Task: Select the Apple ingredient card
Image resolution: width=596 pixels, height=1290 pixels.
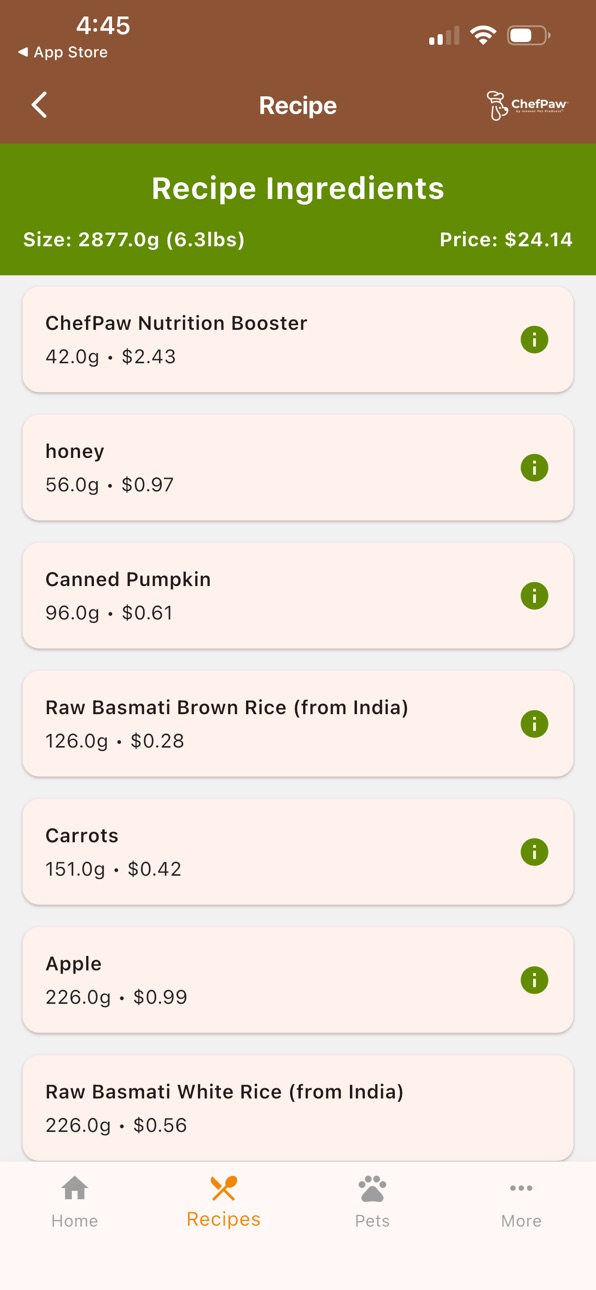Action: (x=298, y=980)
